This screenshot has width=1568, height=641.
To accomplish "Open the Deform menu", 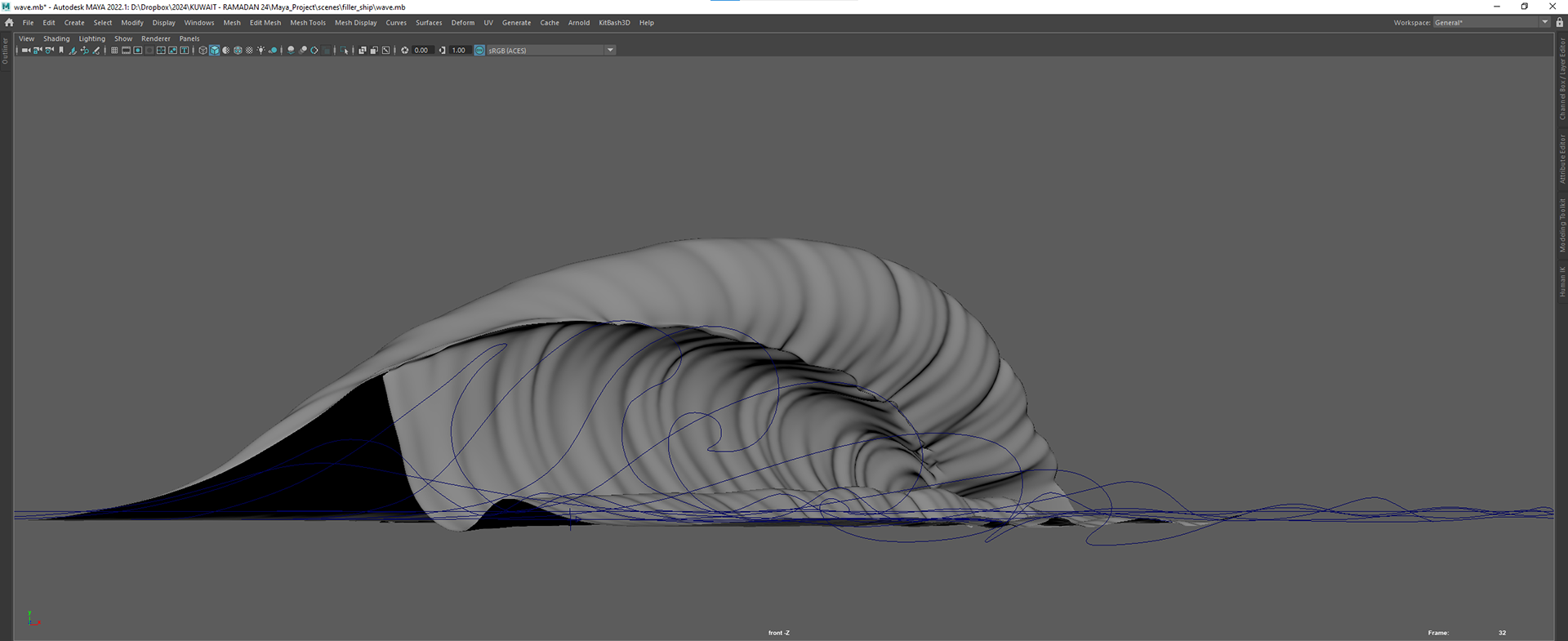I will [x=463, y=23].
